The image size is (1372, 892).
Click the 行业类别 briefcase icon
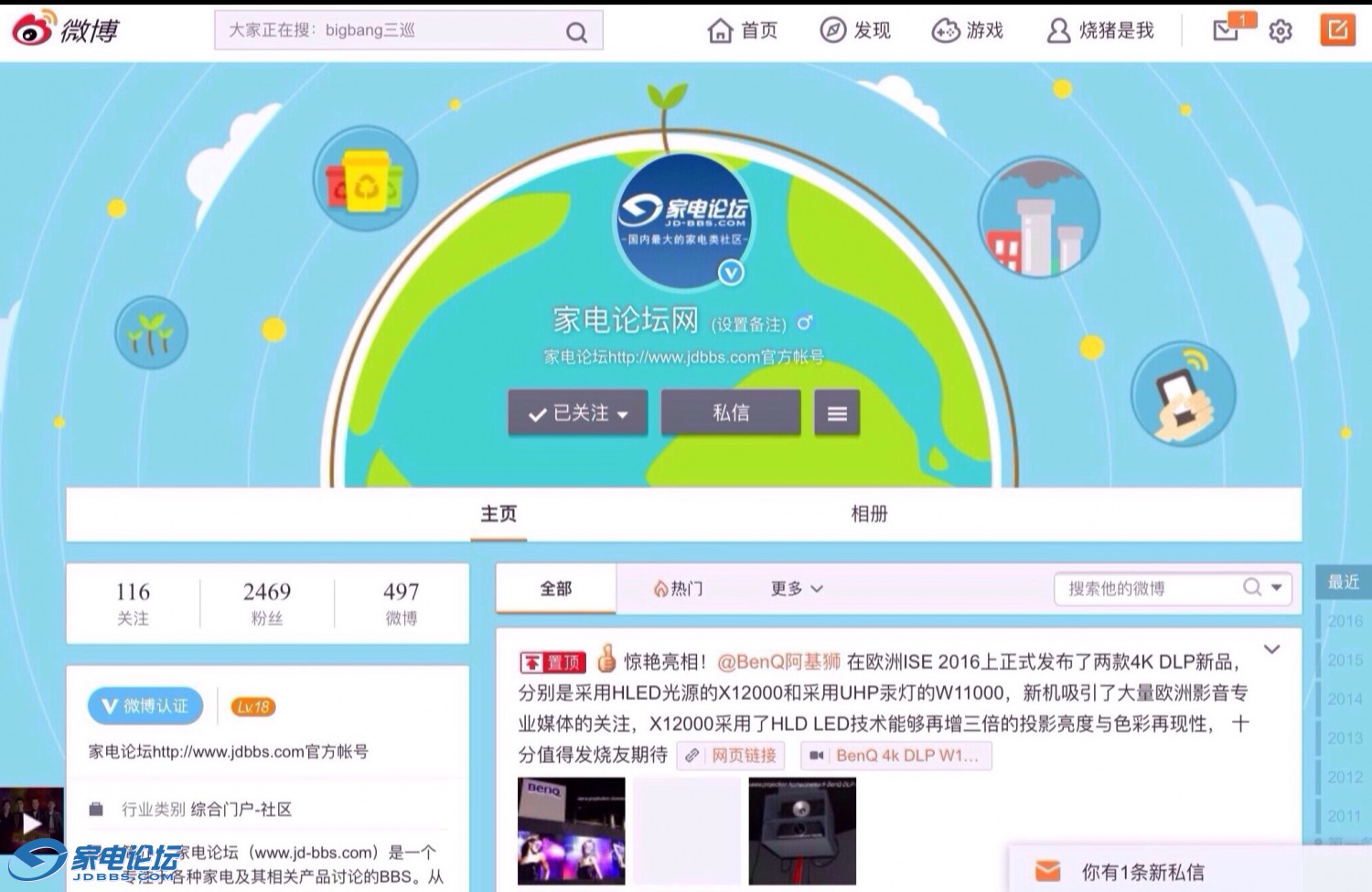point(96,810)
